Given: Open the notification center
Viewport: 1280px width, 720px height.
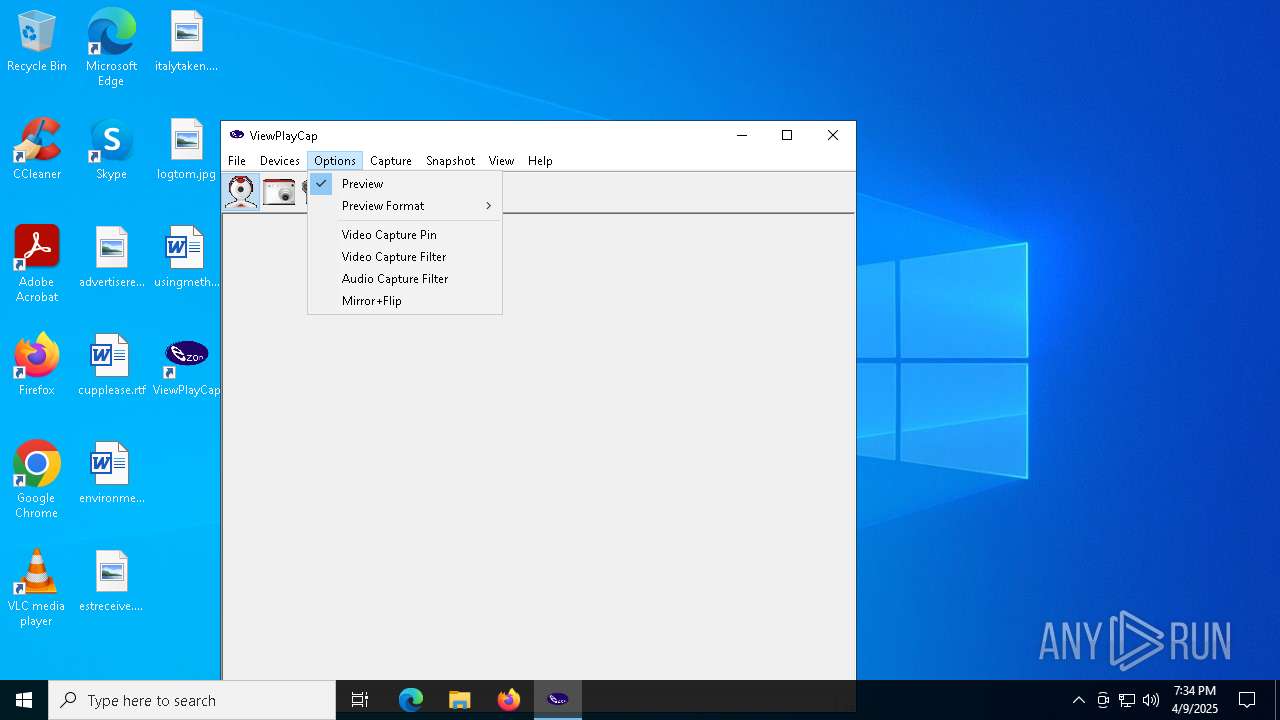Looking at the screenshot, I should pyautogui.click(x=1247, y=700).
